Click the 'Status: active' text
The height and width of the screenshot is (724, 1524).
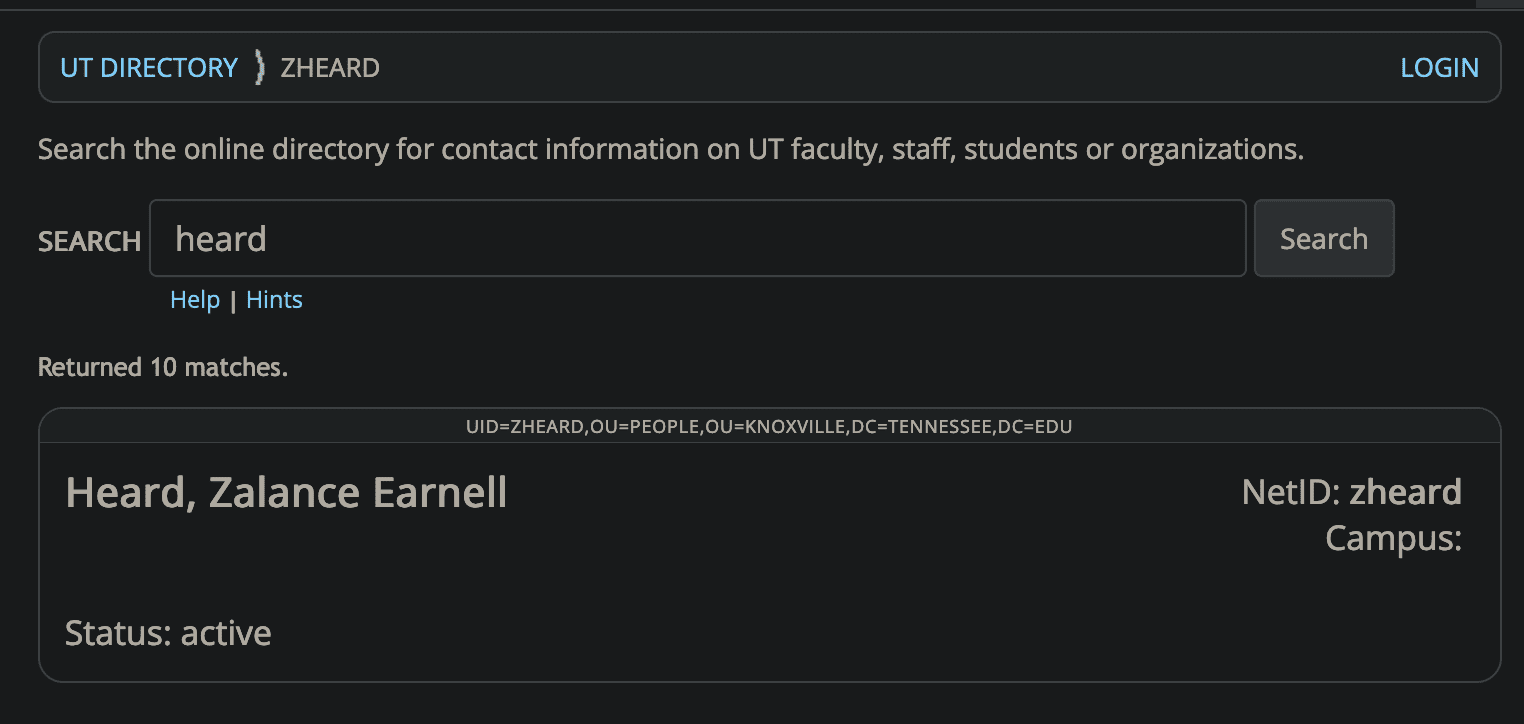click(x=168, y=633)
